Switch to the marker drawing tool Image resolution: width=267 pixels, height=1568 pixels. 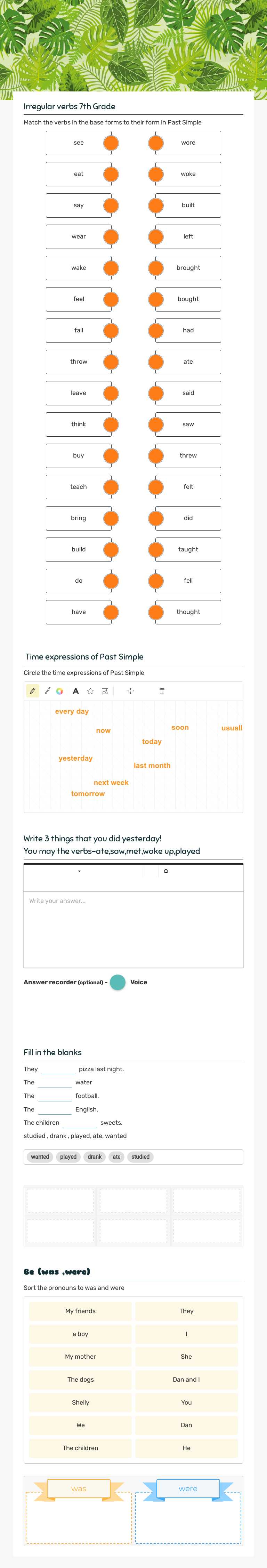pyautogui.click(x=46, y=691)
